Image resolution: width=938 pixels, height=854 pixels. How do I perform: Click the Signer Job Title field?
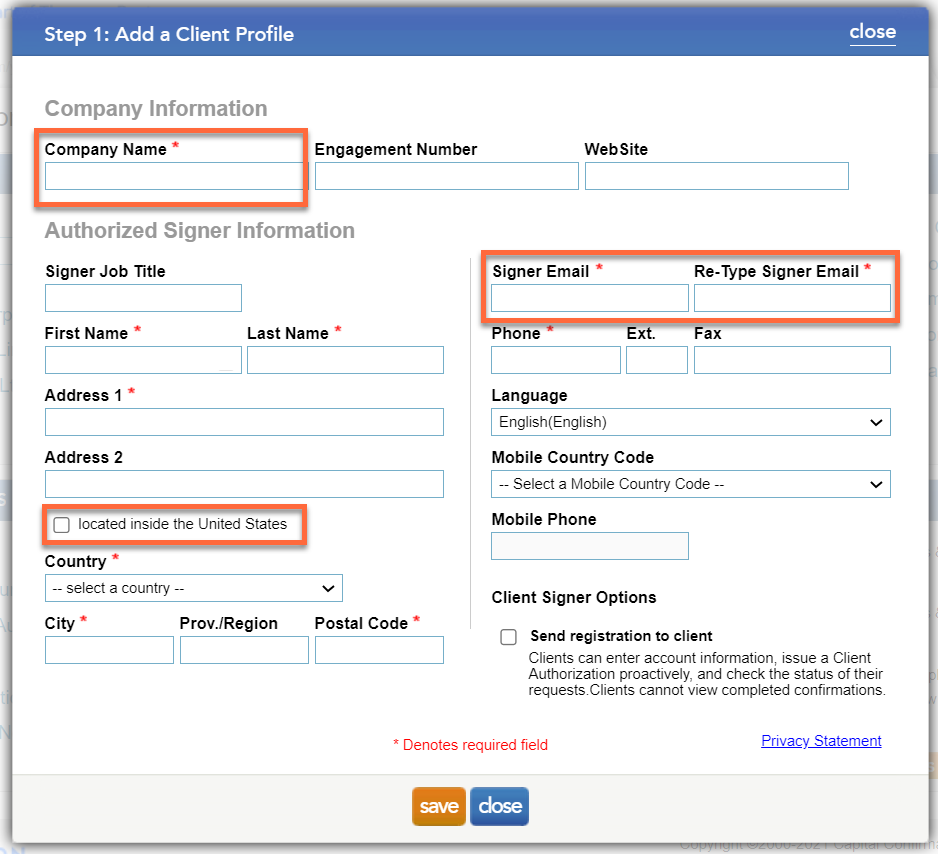(143, 298)
